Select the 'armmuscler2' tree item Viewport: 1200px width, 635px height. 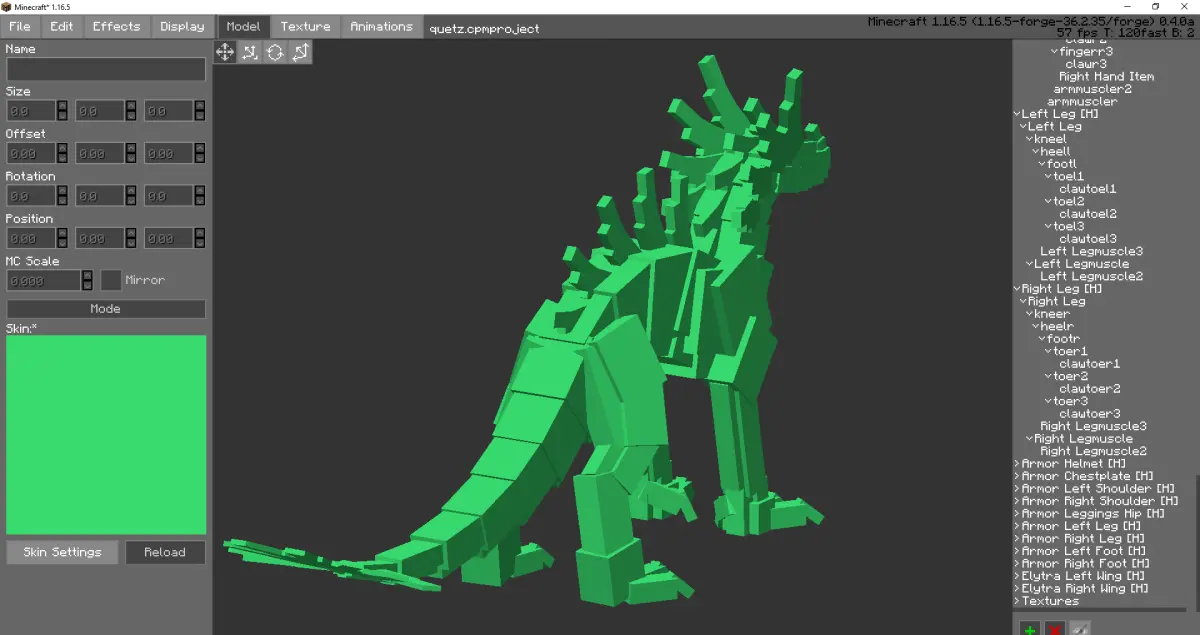(1093, 89)
